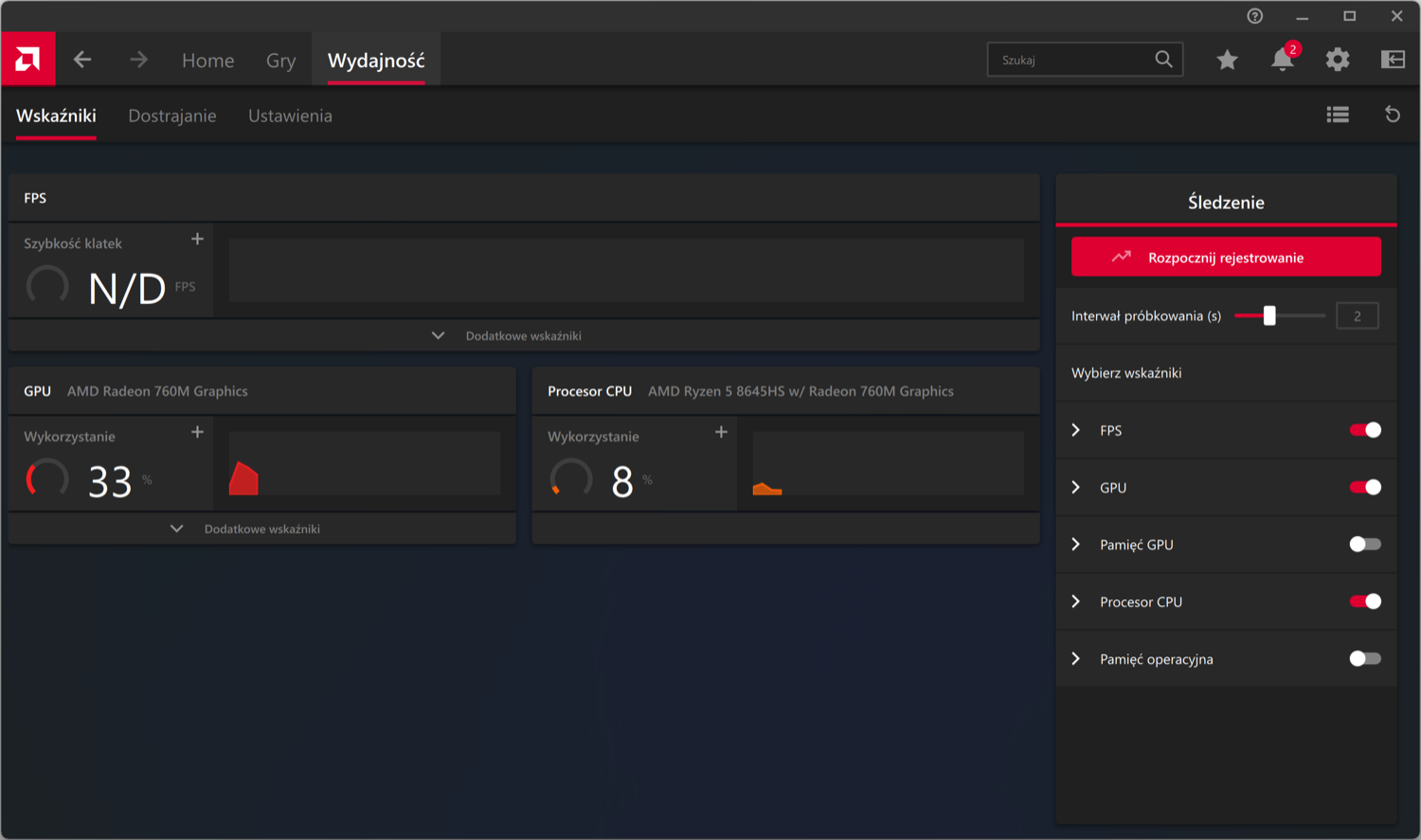The height and width of the screenshot is (840, 1421).
Task: Click the sampling interval value field
Action: click(x=1358, y=316)
